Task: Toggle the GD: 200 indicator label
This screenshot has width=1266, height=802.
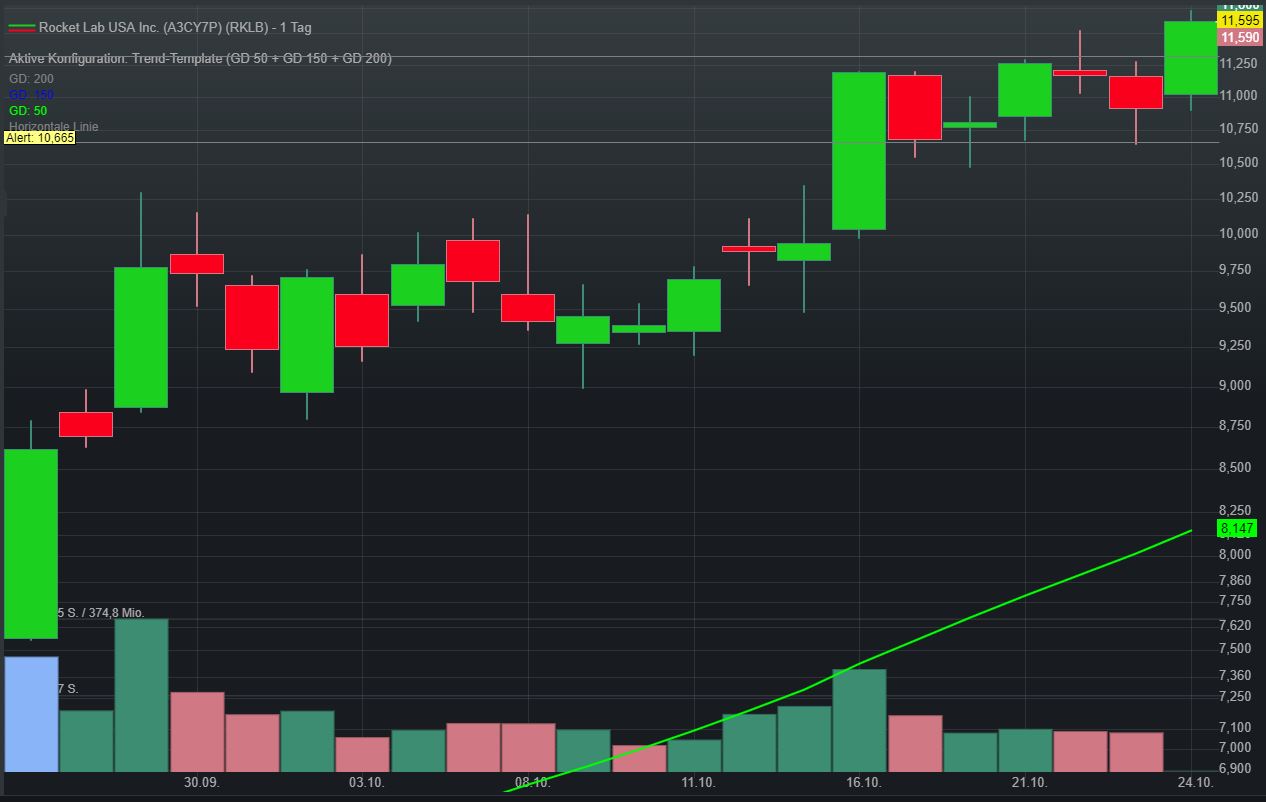Action: pyautogui.click(x=31, y=78)
